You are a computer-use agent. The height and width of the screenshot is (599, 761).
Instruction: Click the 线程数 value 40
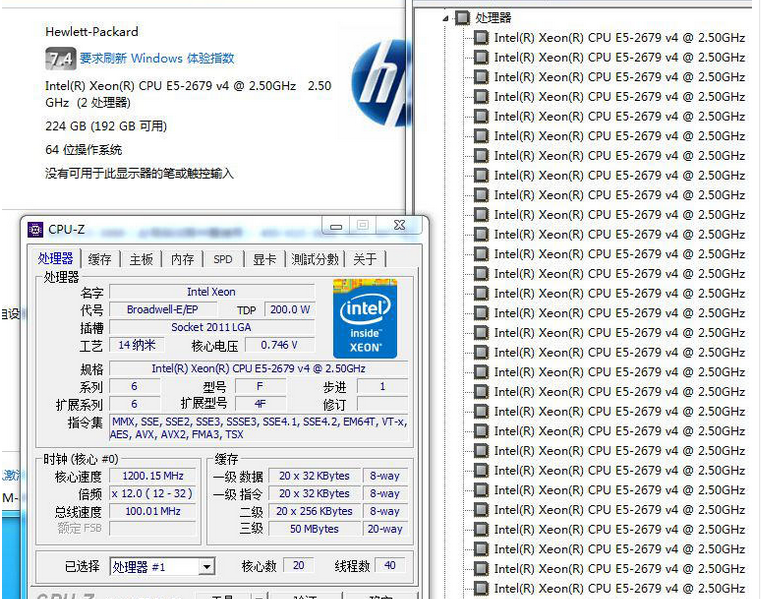[390, 565]
